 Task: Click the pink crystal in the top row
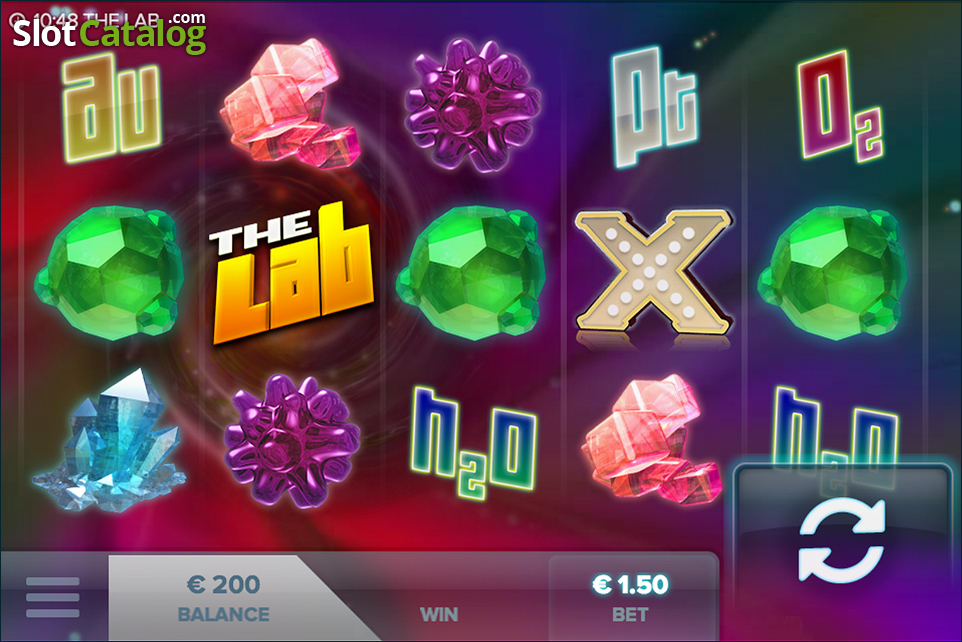tap(290, 103)
